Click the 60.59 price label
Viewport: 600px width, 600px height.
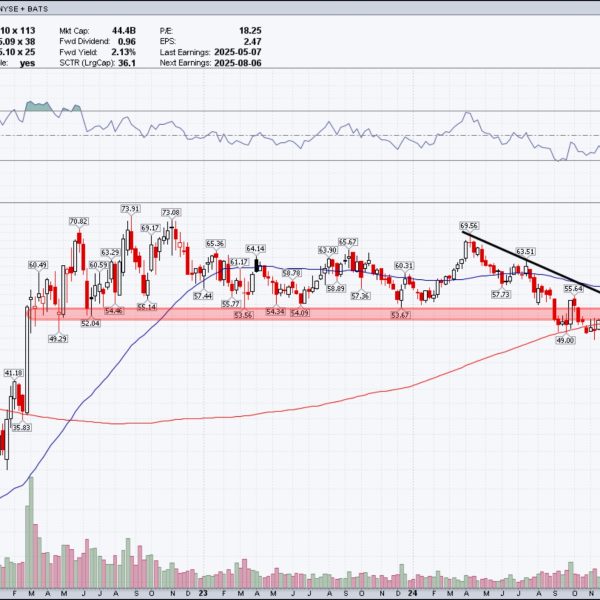(x=98, y=265)
